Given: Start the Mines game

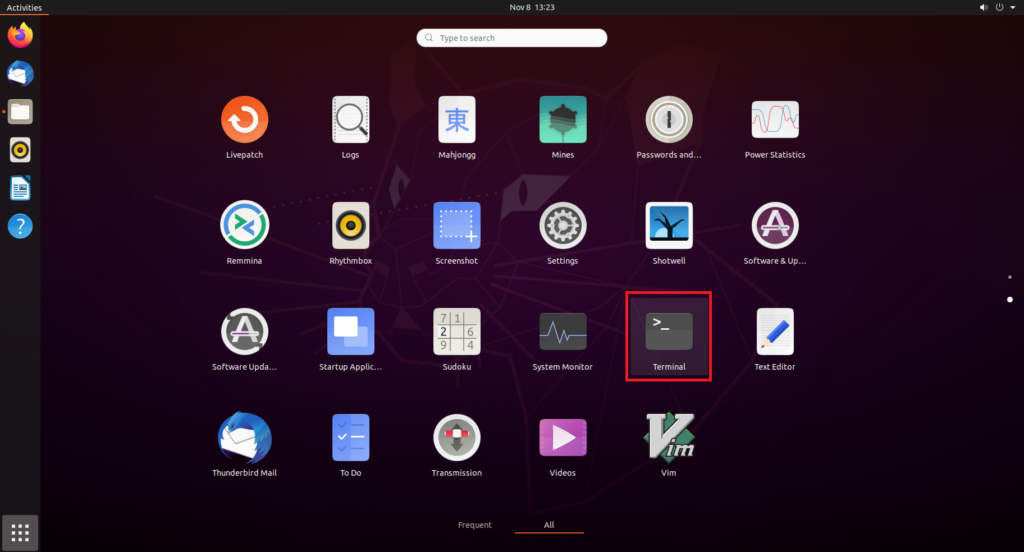Looking at the screenshot, I should 562,127.
